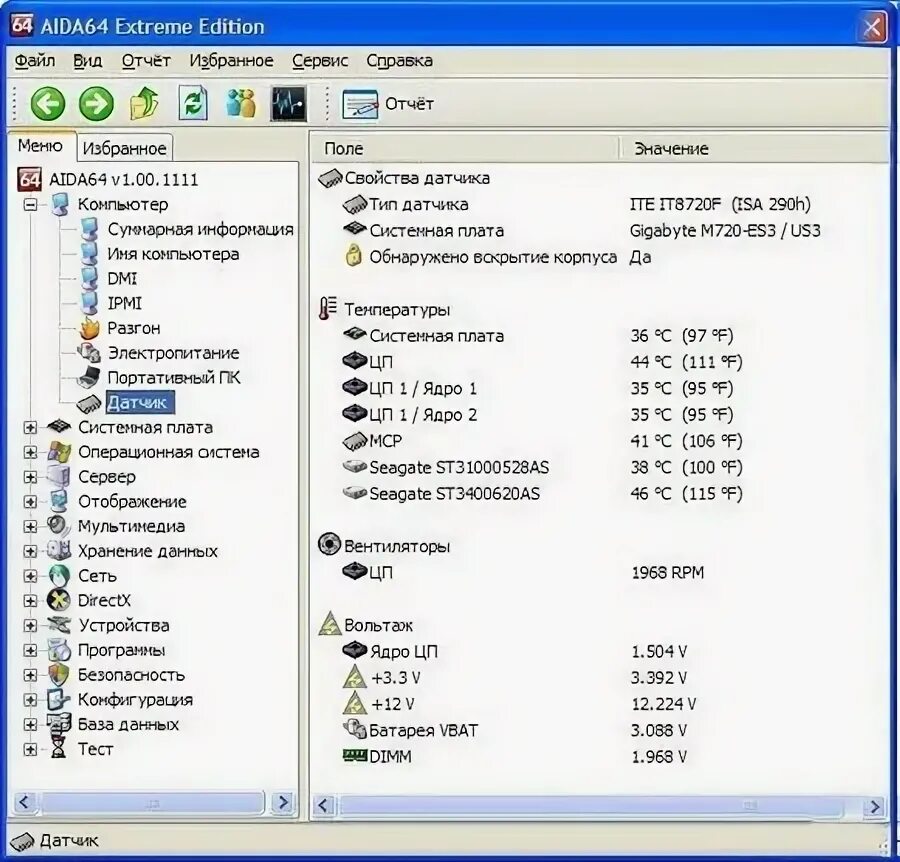Expand the База данных tree node
900x862 pixels.
coord(30,725)
